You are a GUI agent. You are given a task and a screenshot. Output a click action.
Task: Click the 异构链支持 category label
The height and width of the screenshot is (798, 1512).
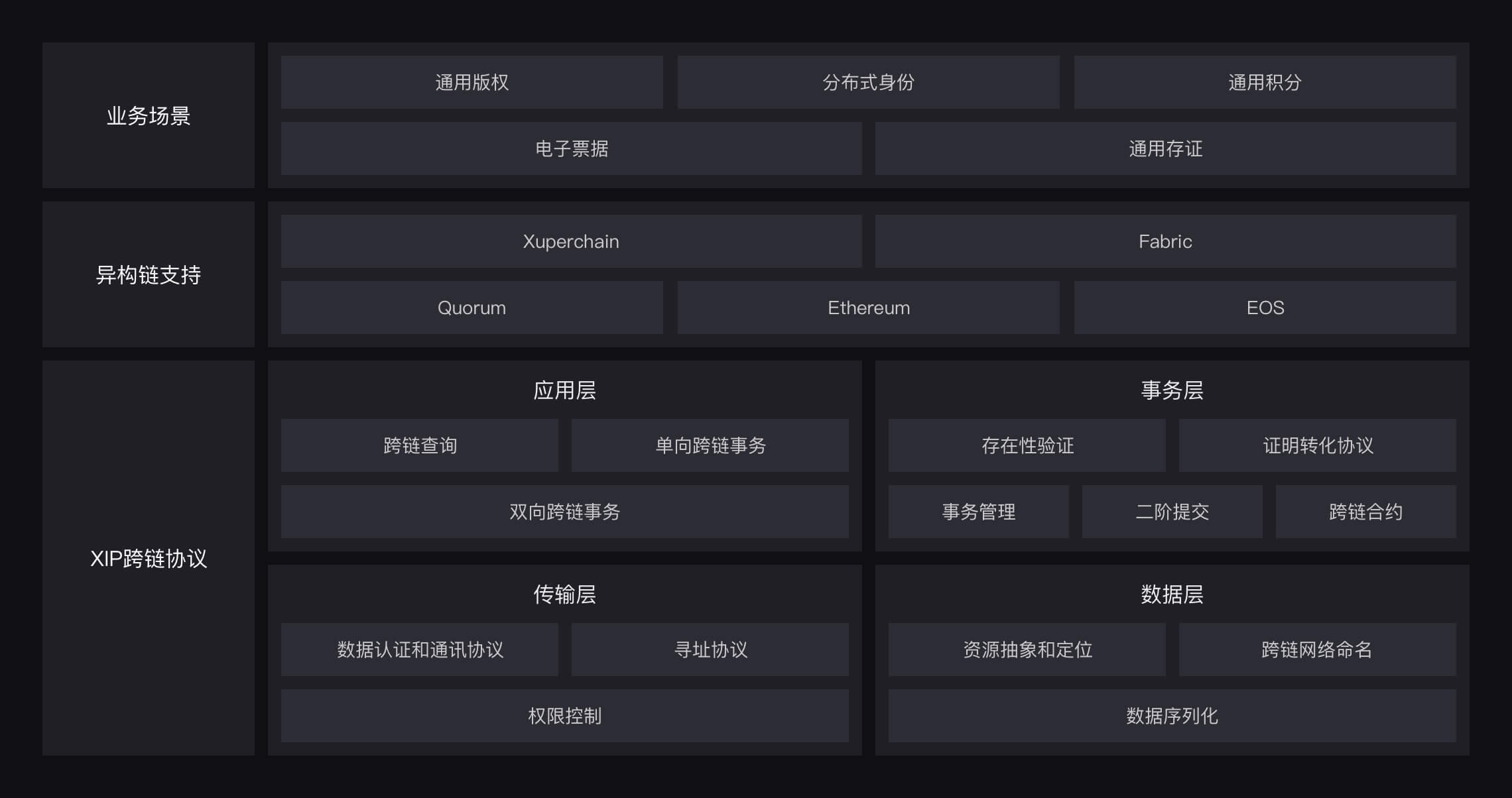(x=149, y=275)
